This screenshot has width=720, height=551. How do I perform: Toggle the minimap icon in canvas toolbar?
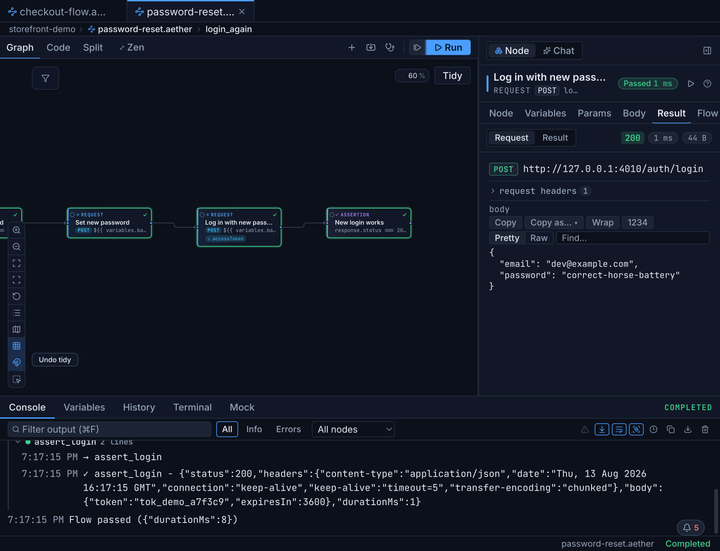(17, 329)
